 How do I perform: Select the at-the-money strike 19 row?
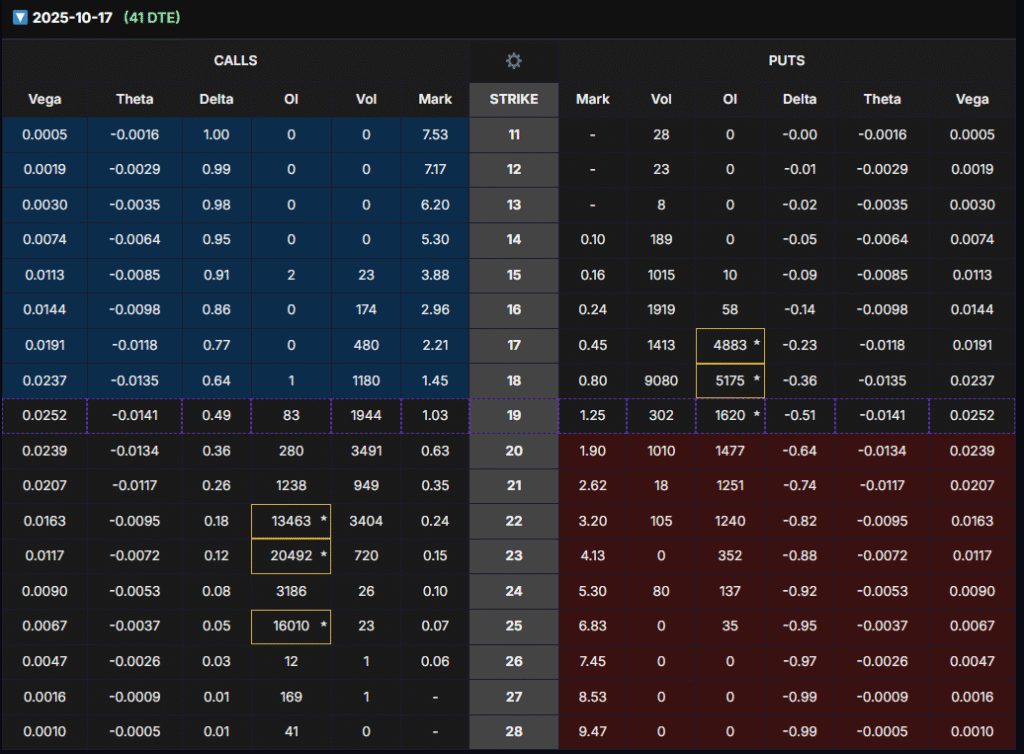(x=513, y=416)
